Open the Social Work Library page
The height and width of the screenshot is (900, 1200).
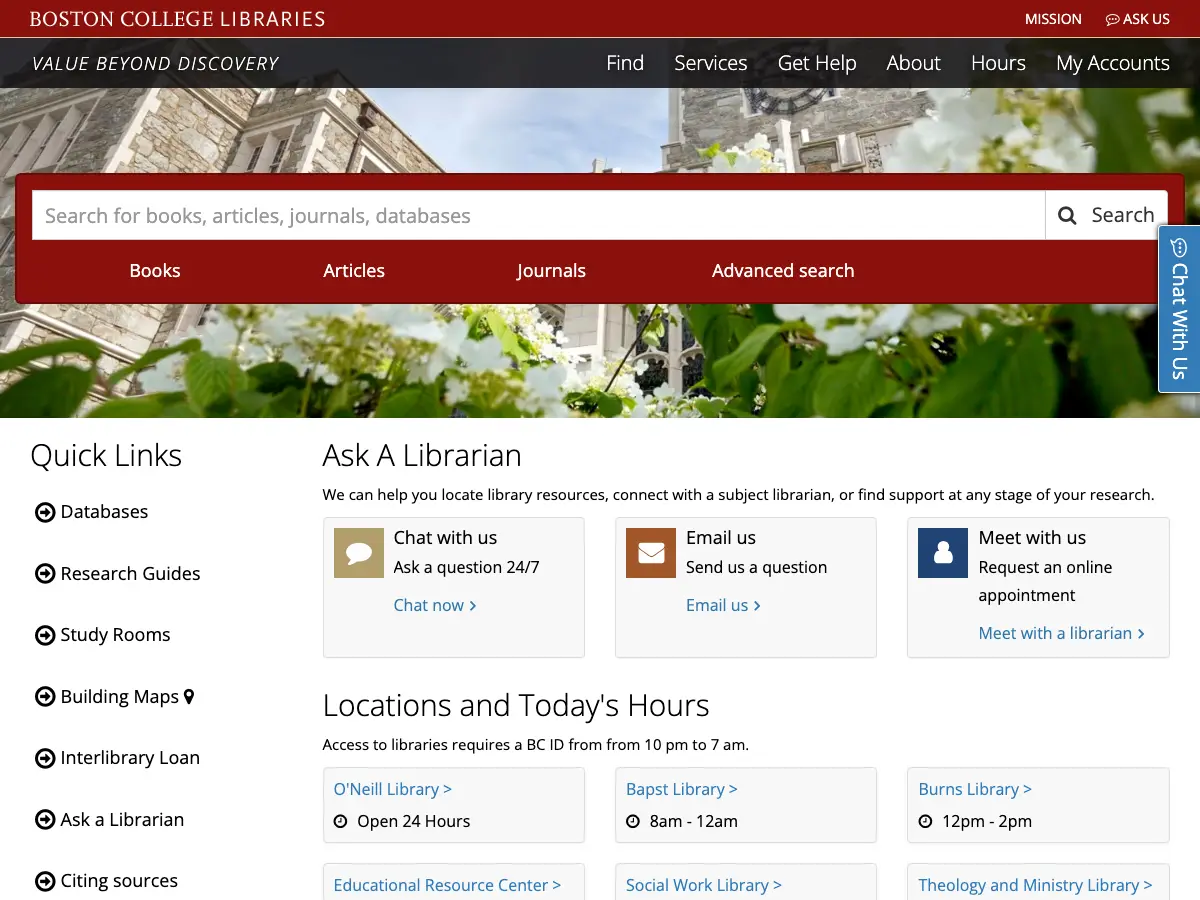704,885
